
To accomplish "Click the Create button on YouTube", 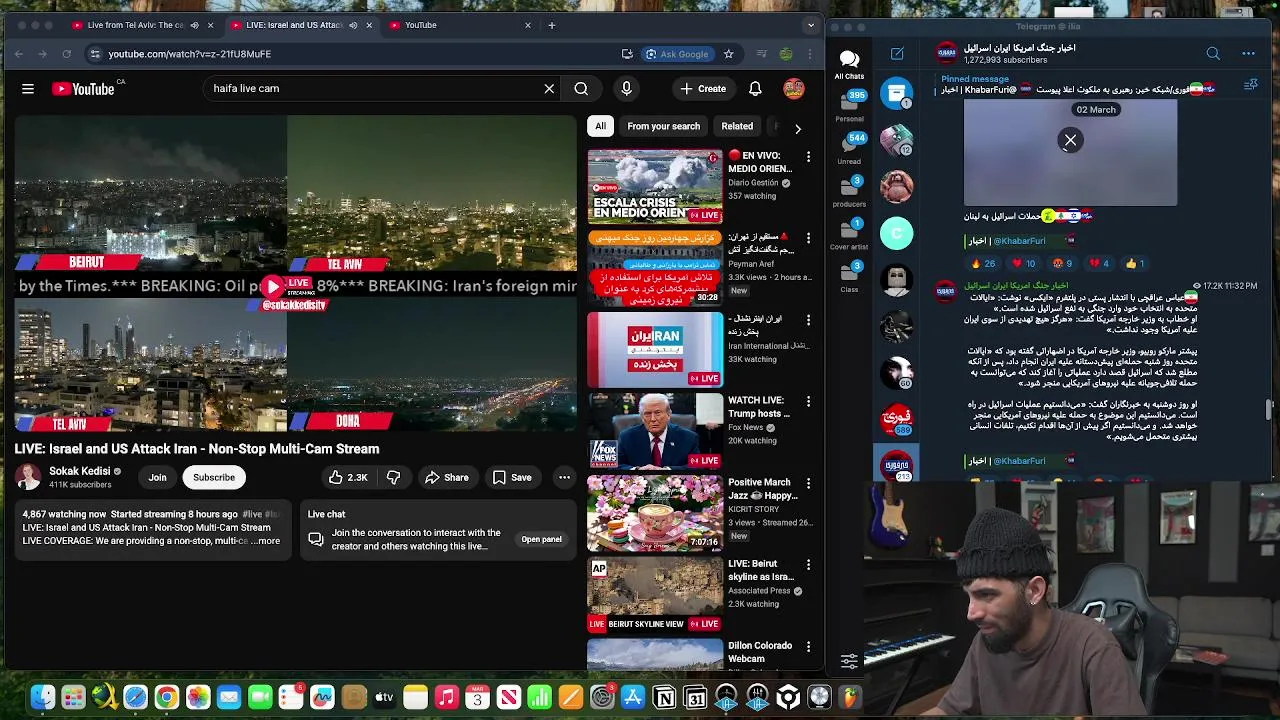I will tap(703, 89).
